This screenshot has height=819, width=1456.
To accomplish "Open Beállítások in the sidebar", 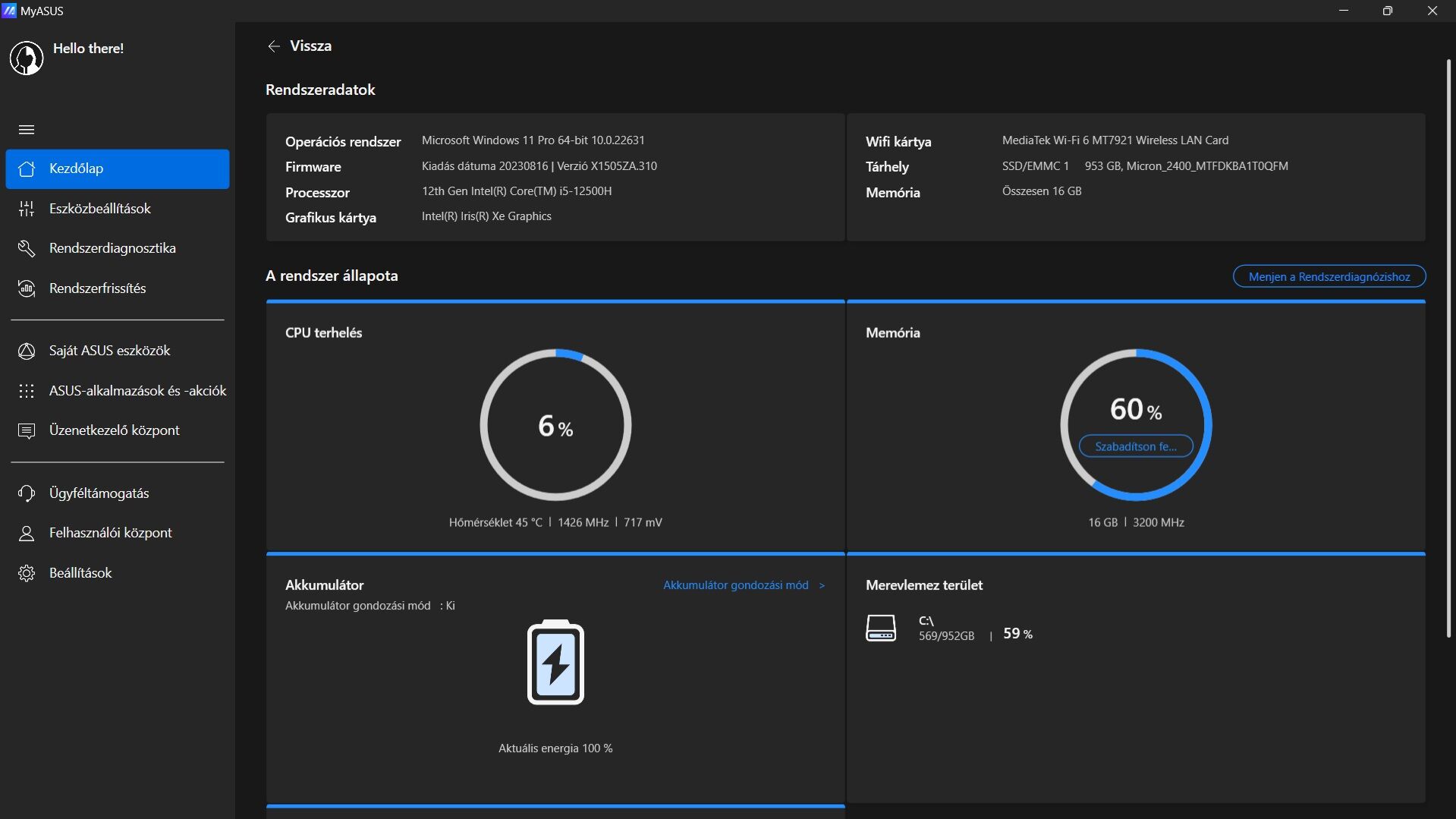I will point(118,573).
